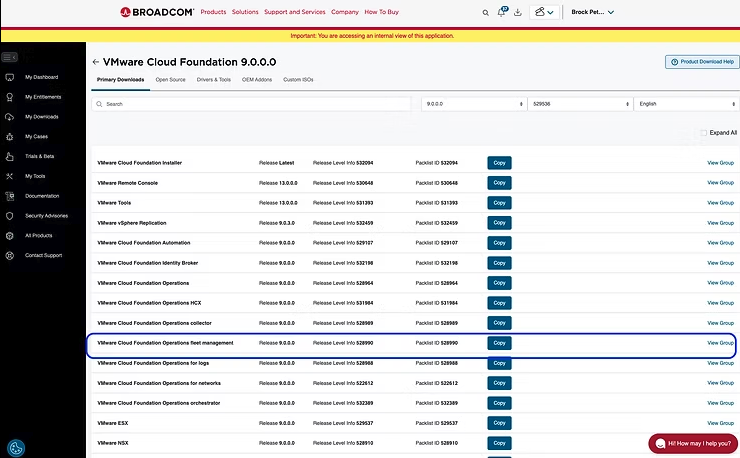Open the My Cases bug icon
Viewport: 740px width, 458px height.
[10, 136]
